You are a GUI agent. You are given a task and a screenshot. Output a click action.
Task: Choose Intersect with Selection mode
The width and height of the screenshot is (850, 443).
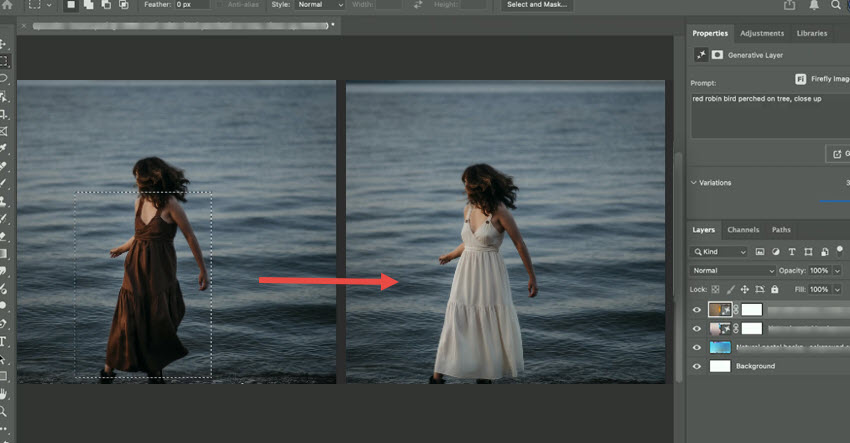pyautogui.click(x=124, y=4)
